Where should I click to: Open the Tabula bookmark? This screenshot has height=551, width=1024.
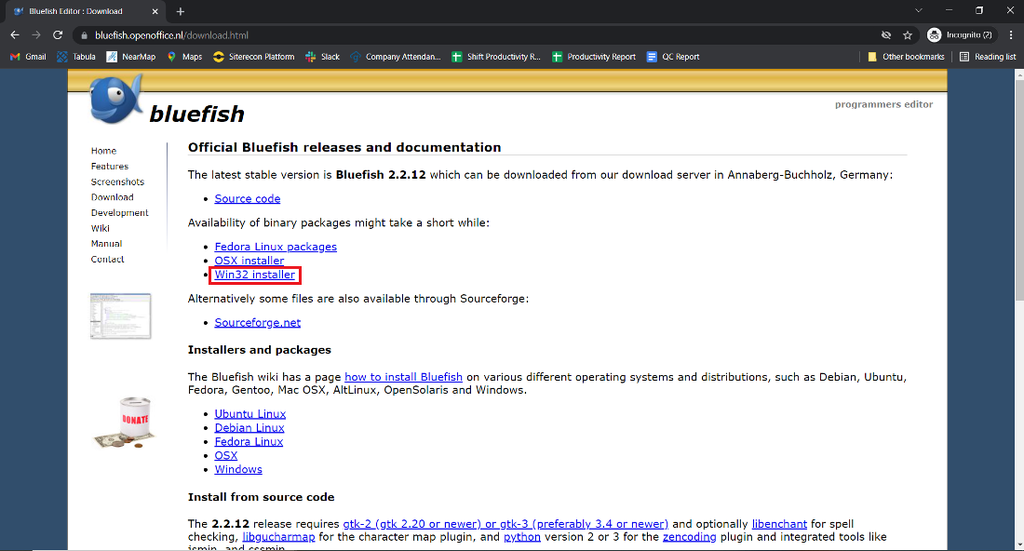click(76, 57)
